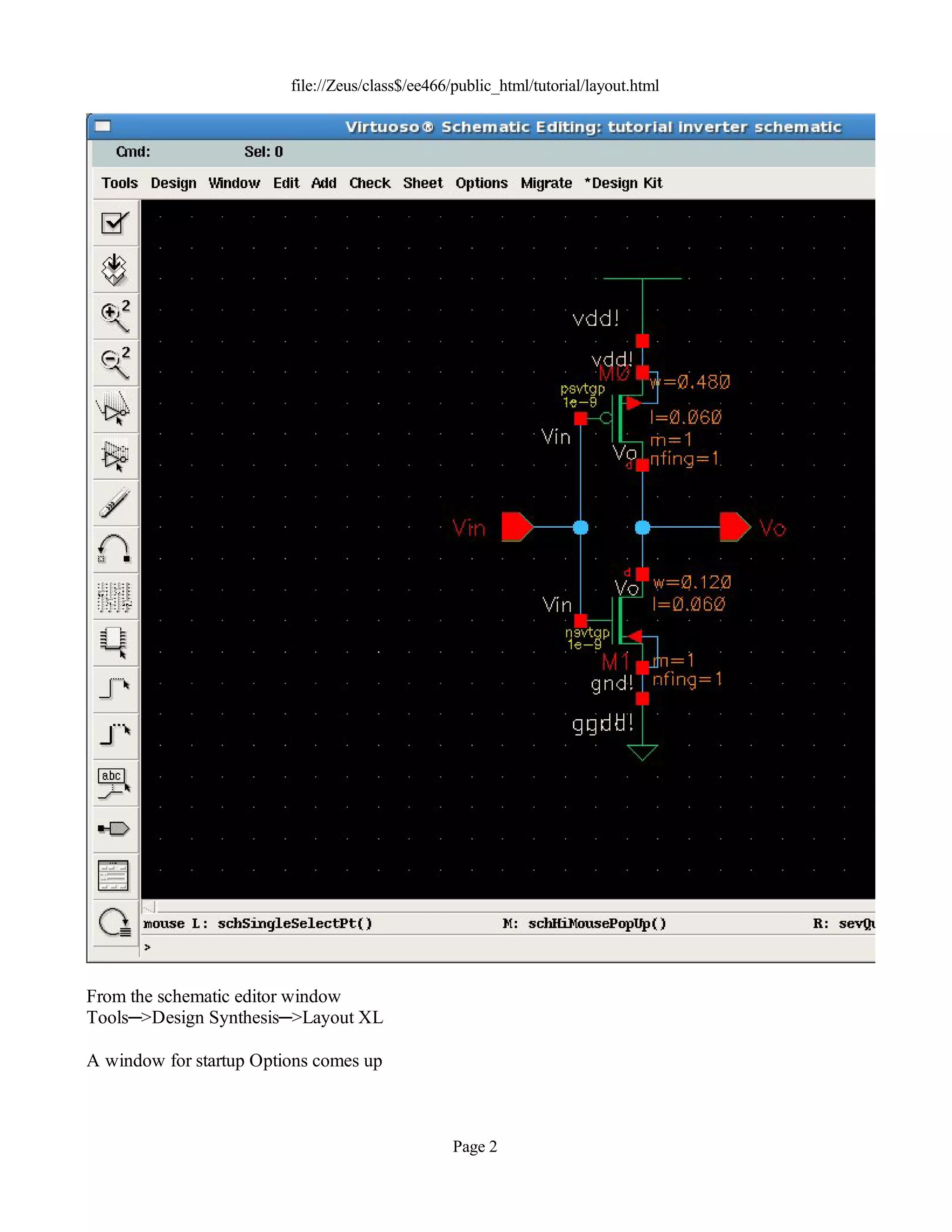Screen dimensions: 952x1232
Task: Open the Design Kit menu
Action: tap(623, 183)
